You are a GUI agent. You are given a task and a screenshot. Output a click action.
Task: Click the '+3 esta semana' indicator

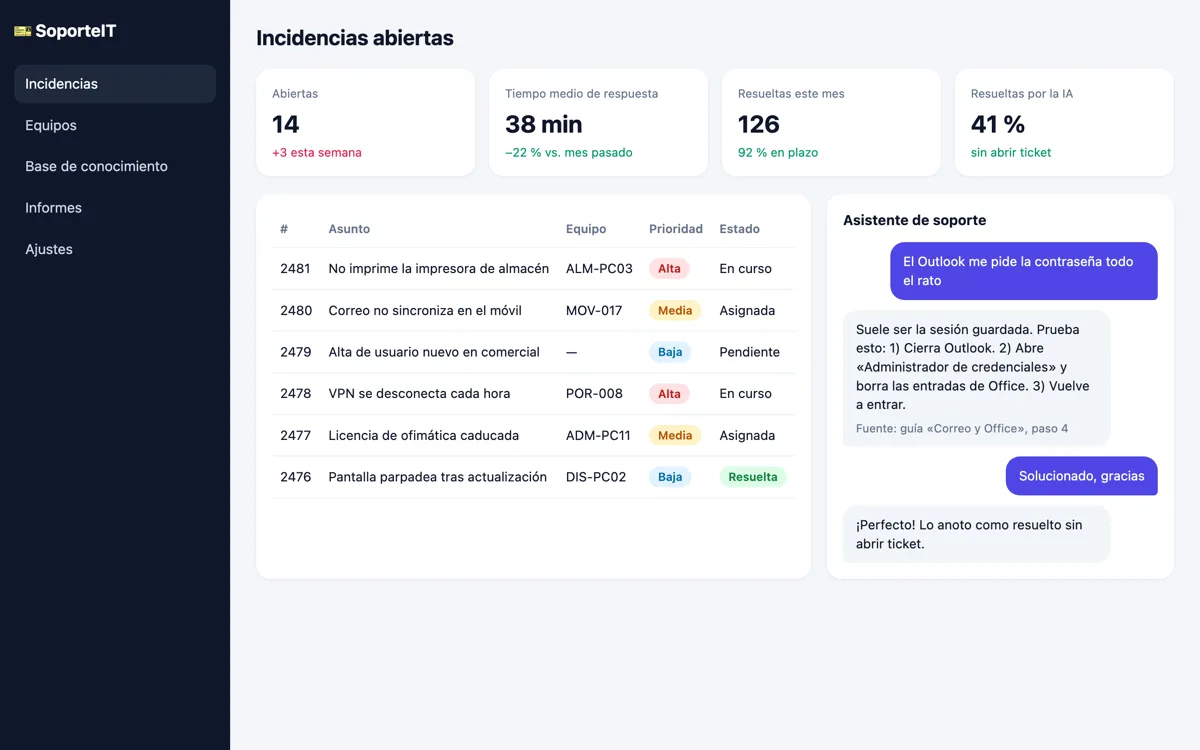pyautogui.click(x=317, y=153)
